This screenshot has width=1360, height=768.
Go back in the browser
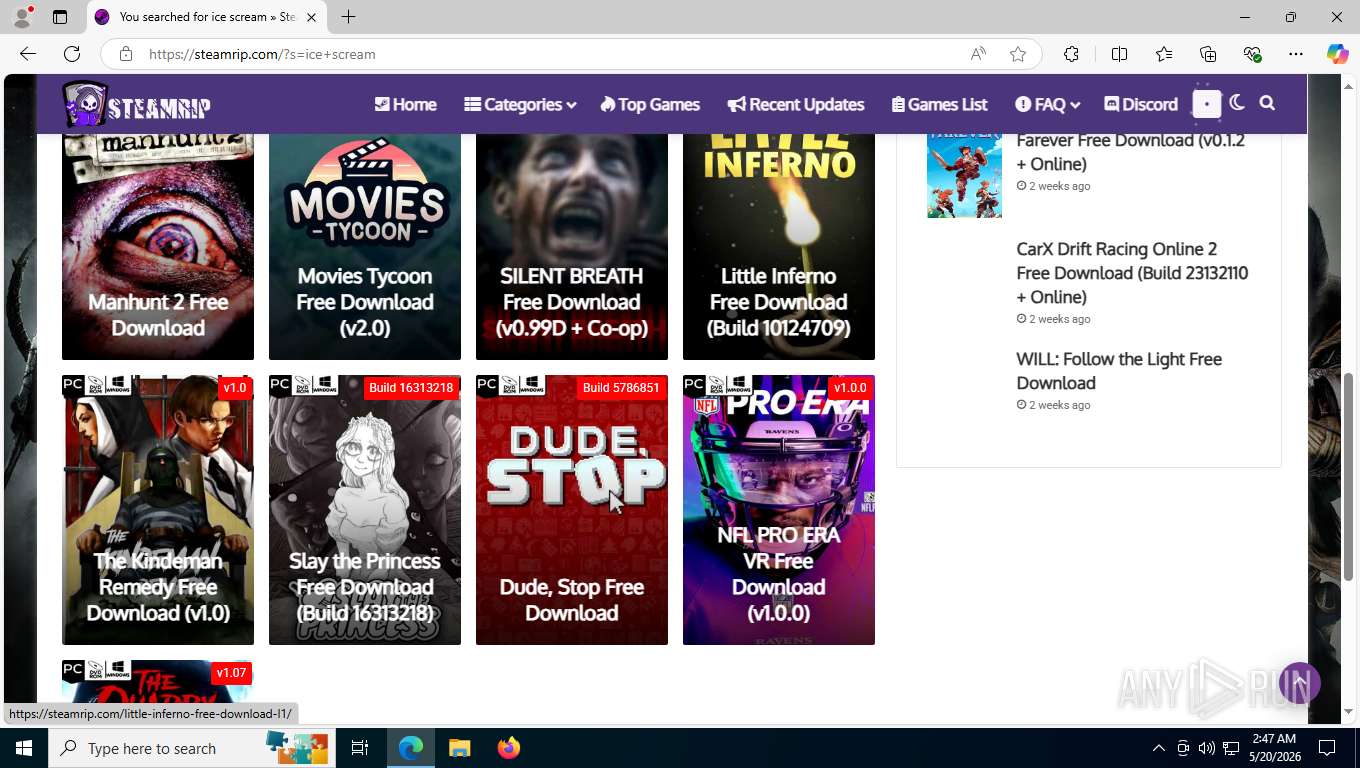(28, 54)
